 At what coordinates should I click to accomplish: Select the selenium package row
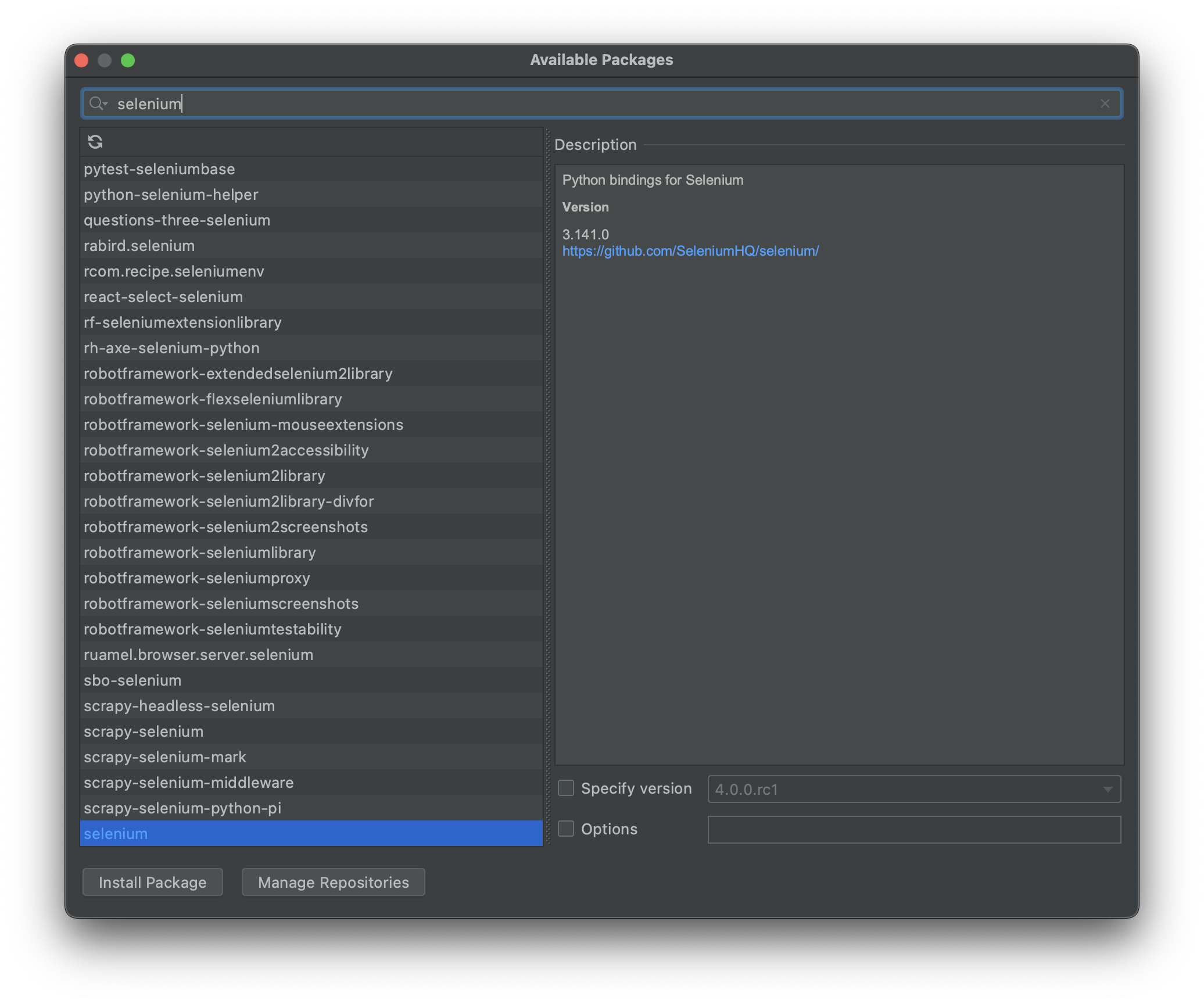[116, 834]
